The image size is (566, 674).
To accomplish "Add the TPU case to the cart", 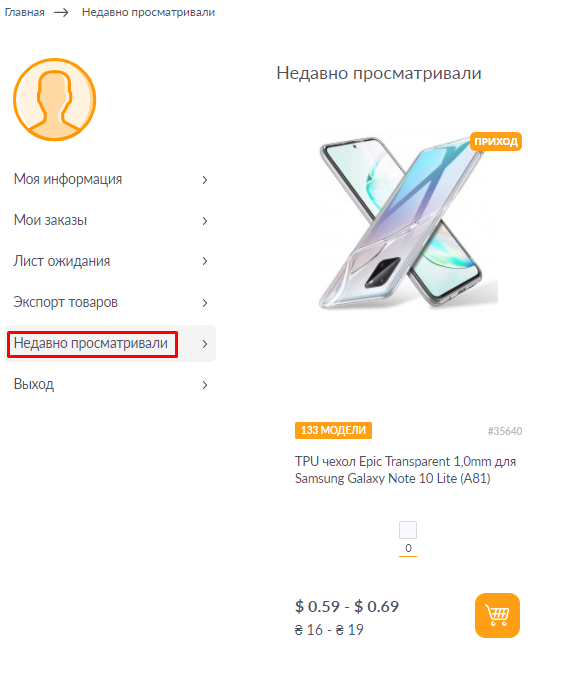I will click(x=497, y=615).
